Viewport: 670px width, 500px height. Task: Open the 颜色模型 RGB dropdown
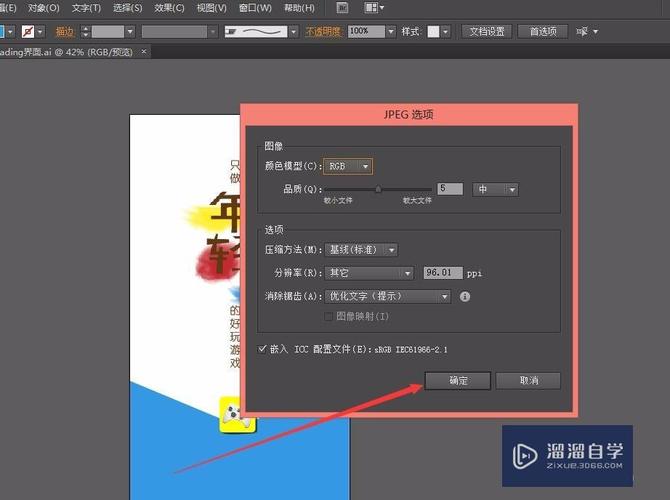(x=348, y=166)
